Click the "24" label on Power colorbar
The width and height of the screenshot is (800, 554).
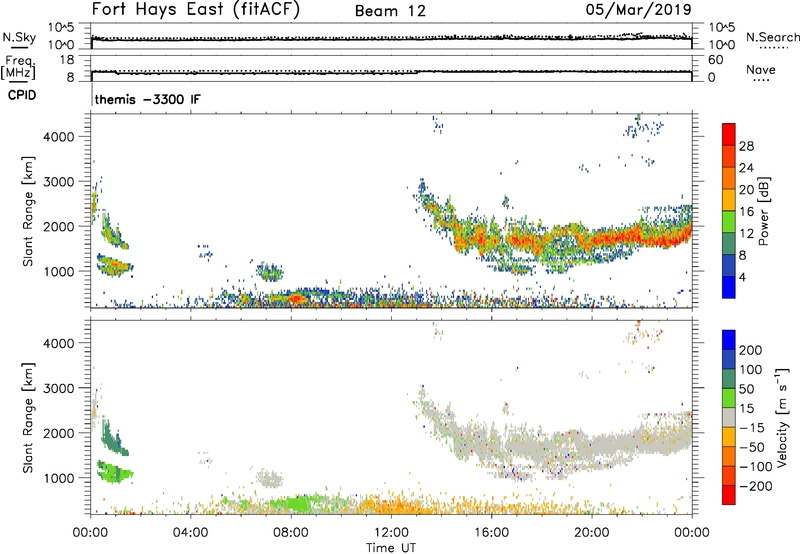pyautogui.click(x=746, y=168)
